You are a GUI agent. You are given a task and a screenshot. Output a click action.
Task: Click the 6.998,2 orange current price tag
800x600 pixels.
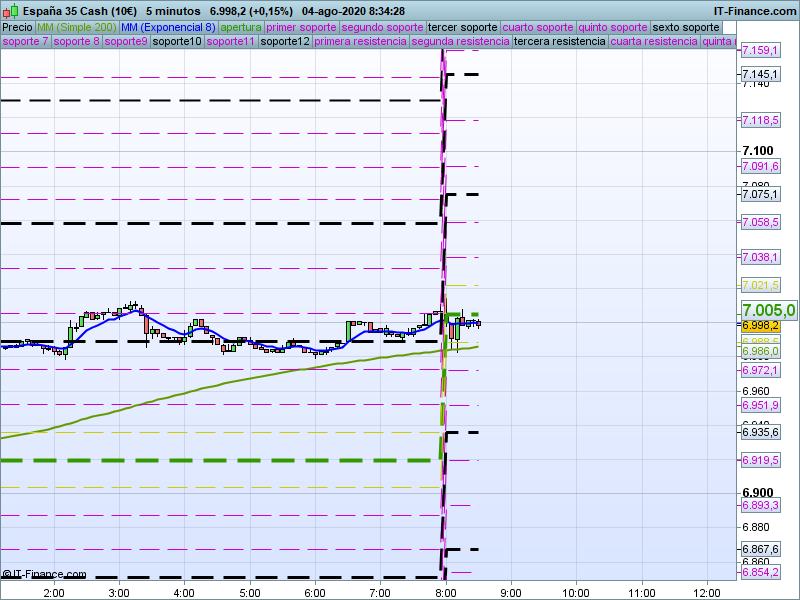(x=760, y=325)
